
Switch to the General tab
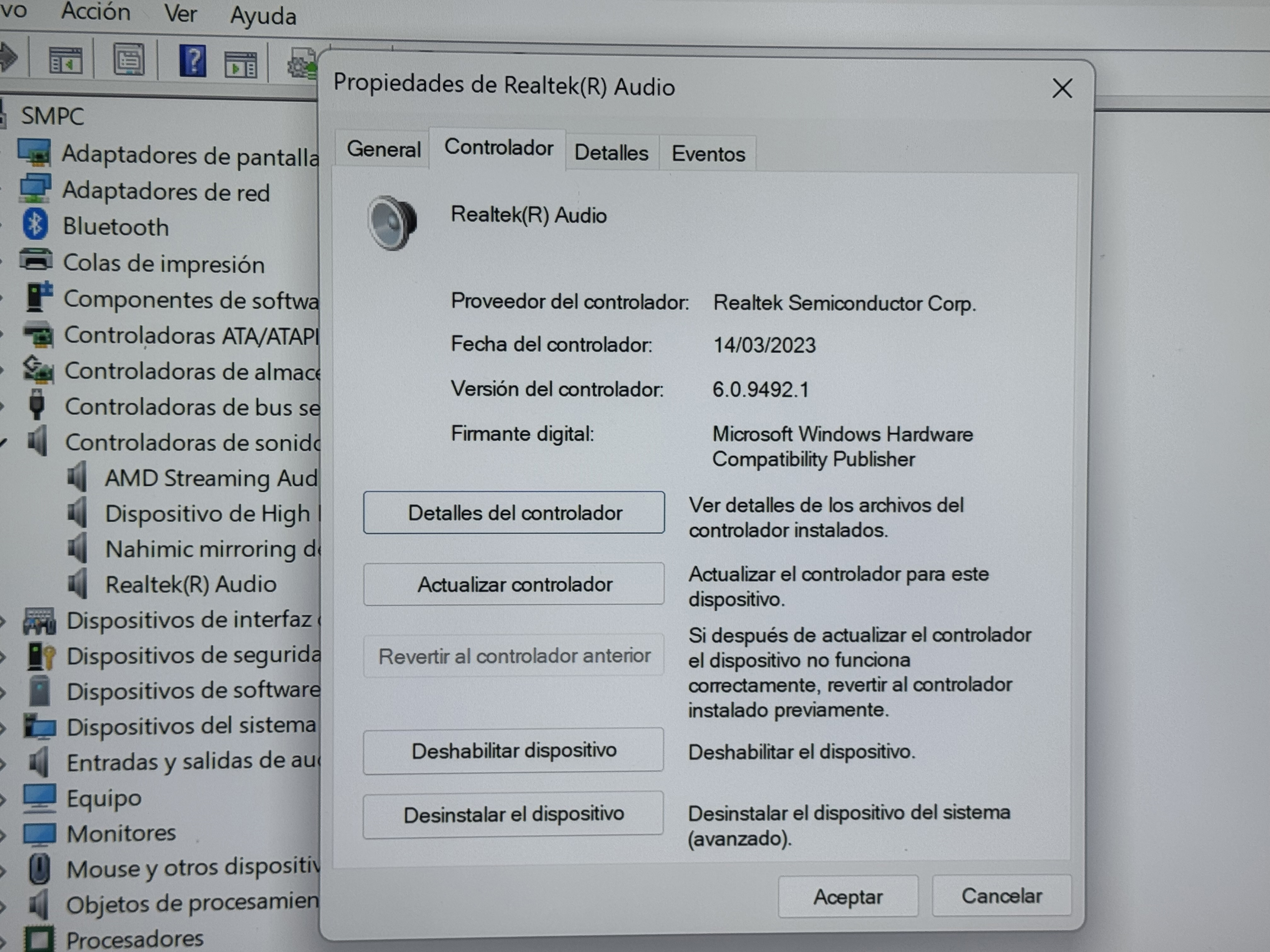(x=383, y=150)
